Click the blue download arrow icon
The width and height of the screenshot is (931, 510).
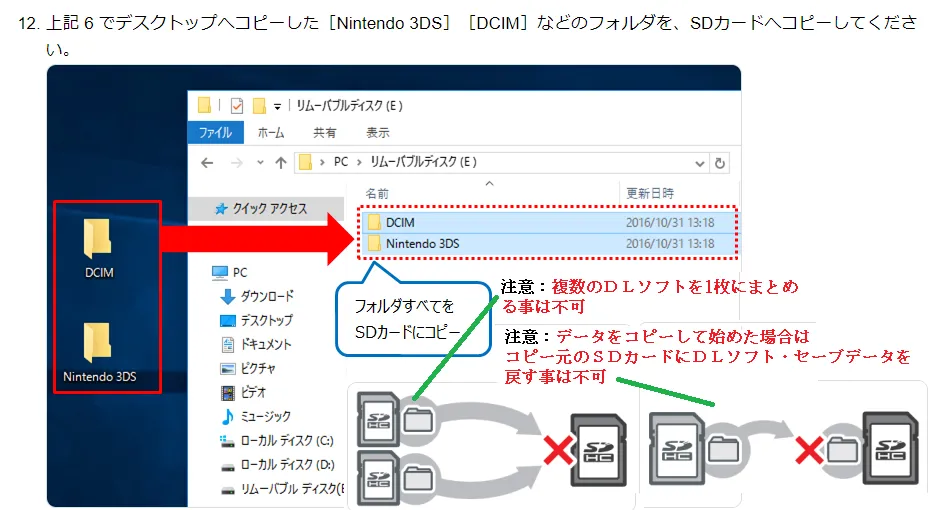(227, 296)
